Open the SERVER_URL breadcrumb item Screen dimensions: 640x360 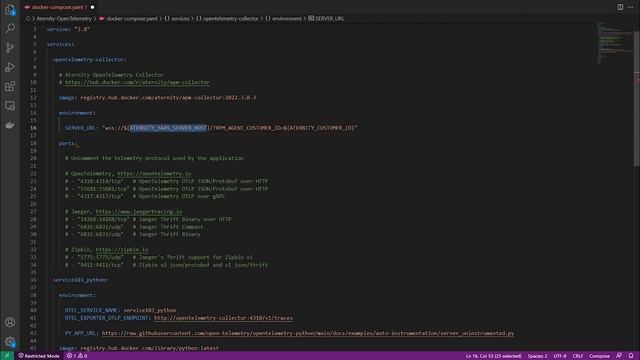click(326, 19)
